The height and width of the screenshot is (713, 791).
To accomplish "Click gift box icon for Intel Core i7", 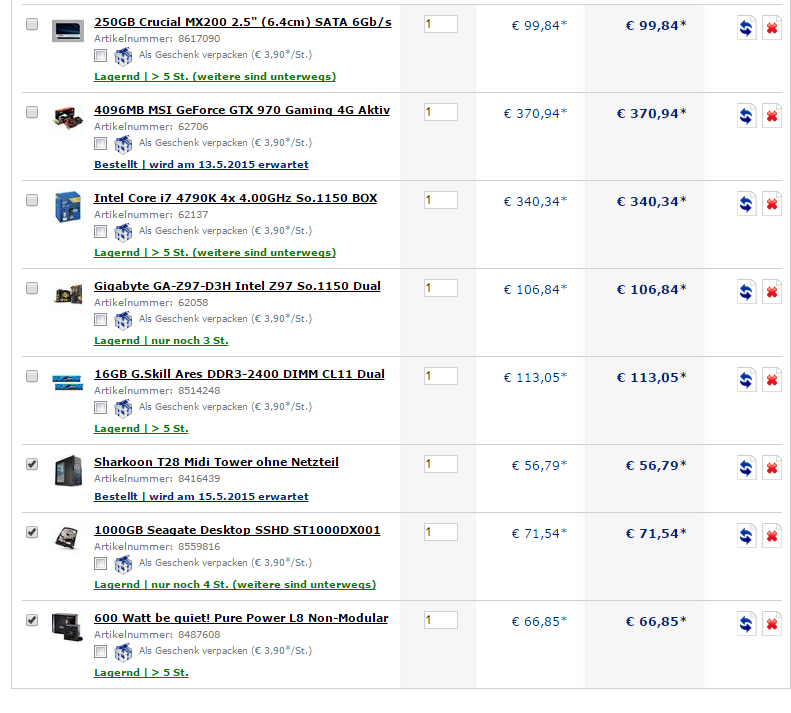I will pyautogui.click(x=123, y=232).
